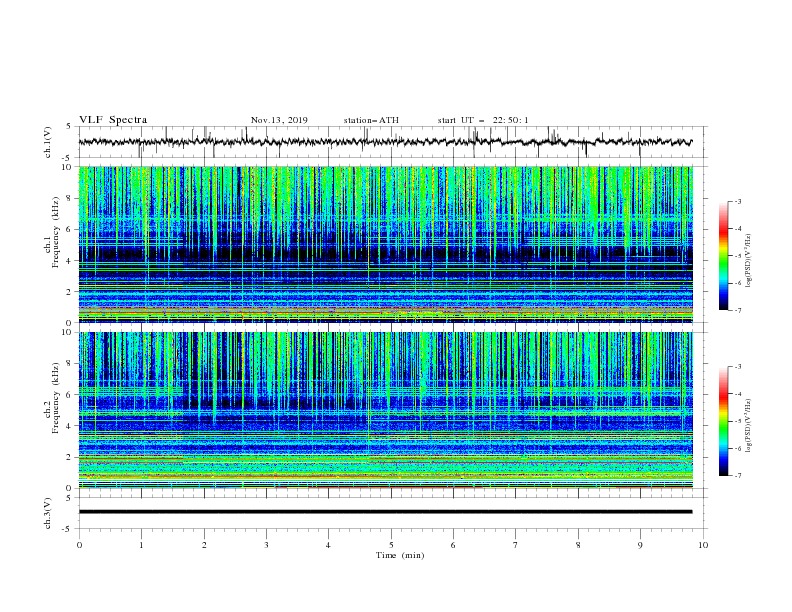Click the ch.1 voltage waveform trace
The width and height of the screenshot is (792, 612).
point(385,142)
